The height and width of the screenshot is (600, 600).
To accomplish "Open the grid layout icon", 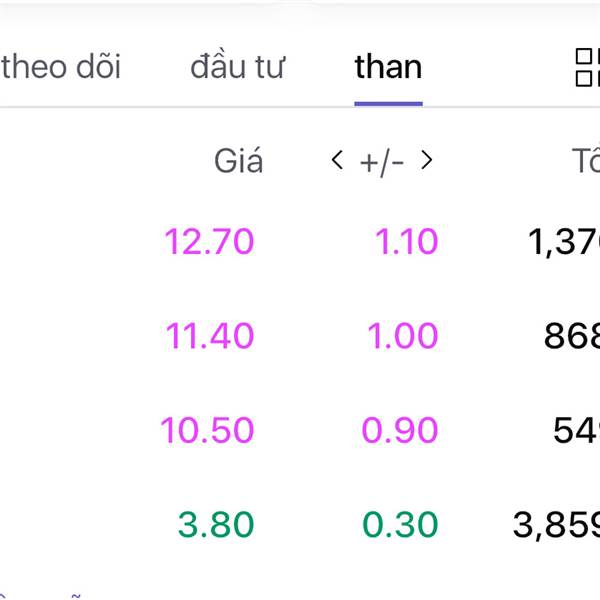I will 586,68.
